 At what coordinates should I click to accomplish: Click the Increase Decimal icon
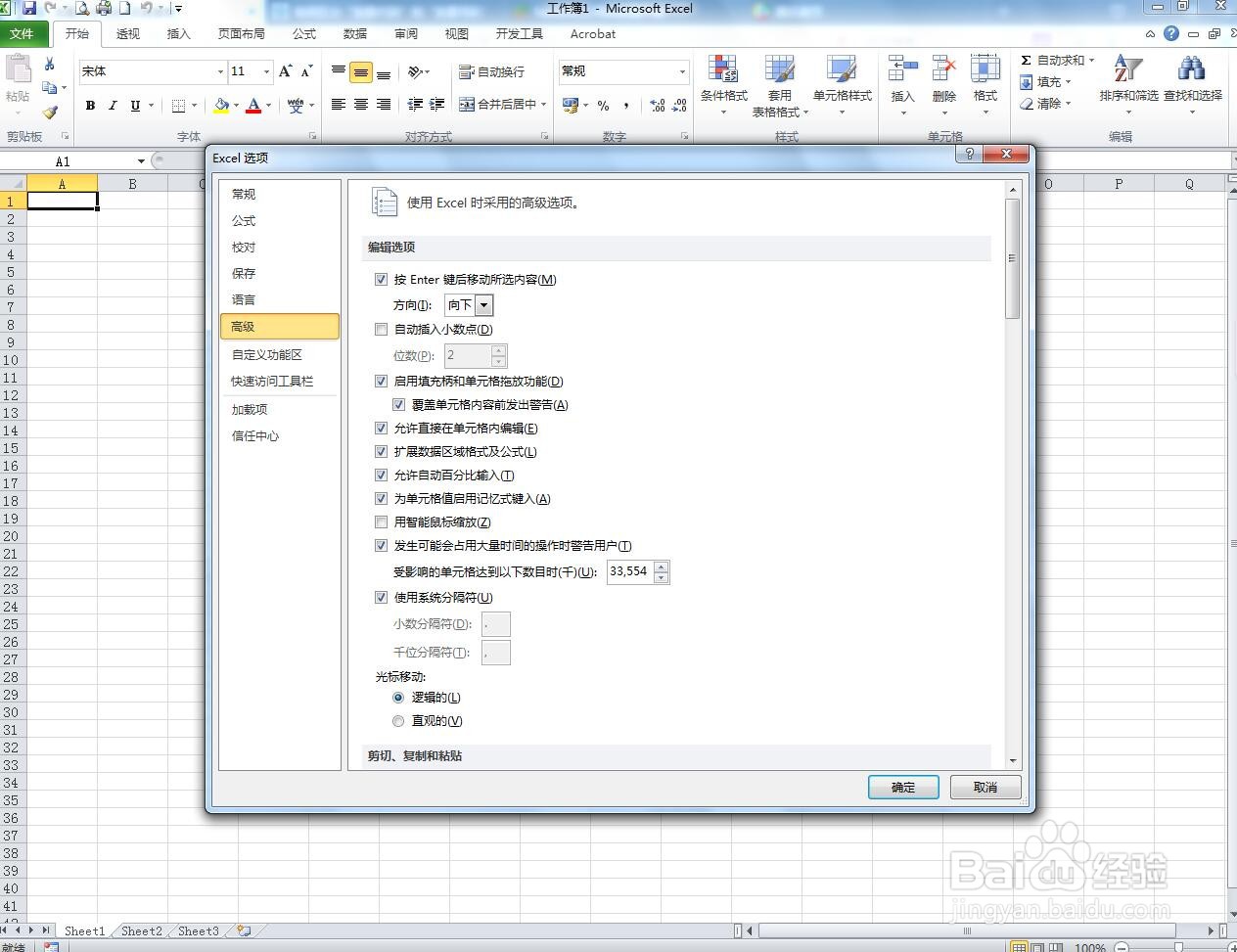pyautogui.click(x=658, y=105)
